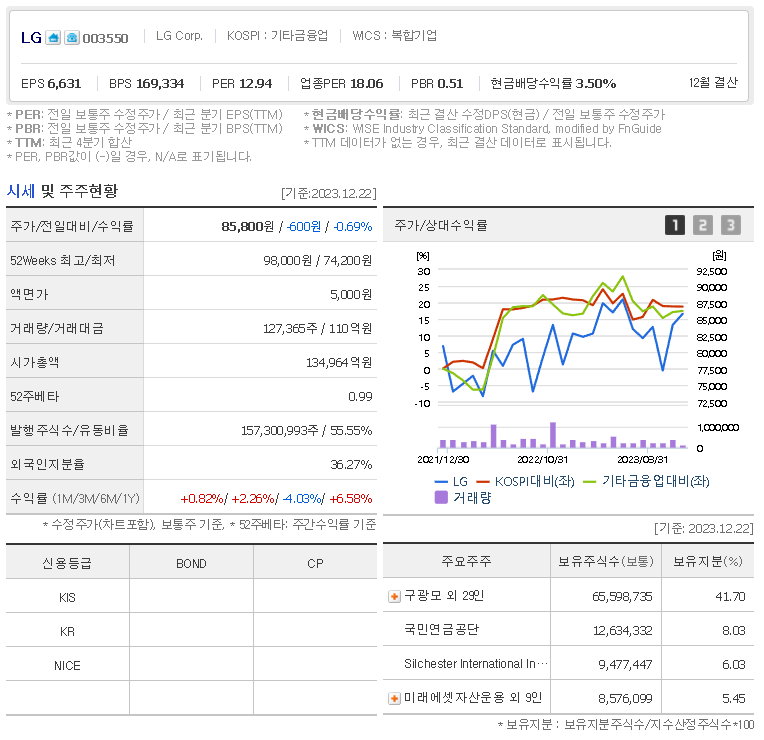Switch to chart tab 3
The width and height of the screenshot is (764, 740).
coord(731,225)
